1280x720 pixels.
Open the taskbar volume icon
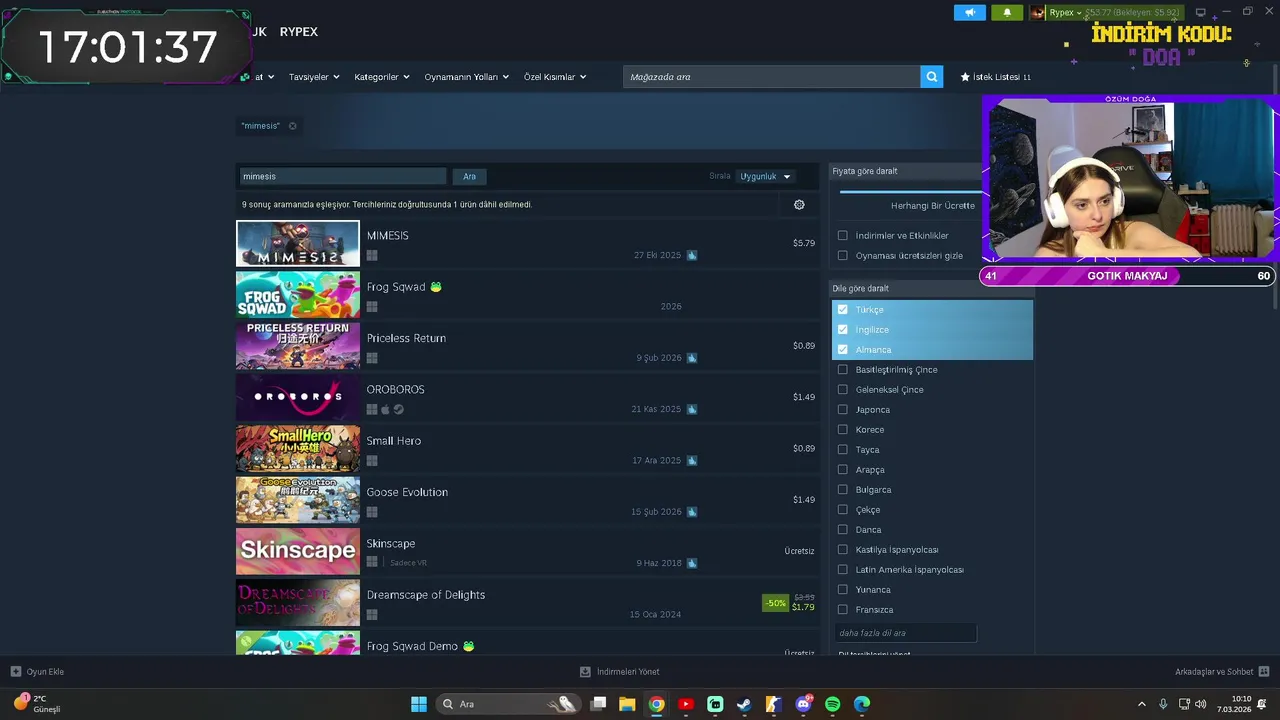1200,704
